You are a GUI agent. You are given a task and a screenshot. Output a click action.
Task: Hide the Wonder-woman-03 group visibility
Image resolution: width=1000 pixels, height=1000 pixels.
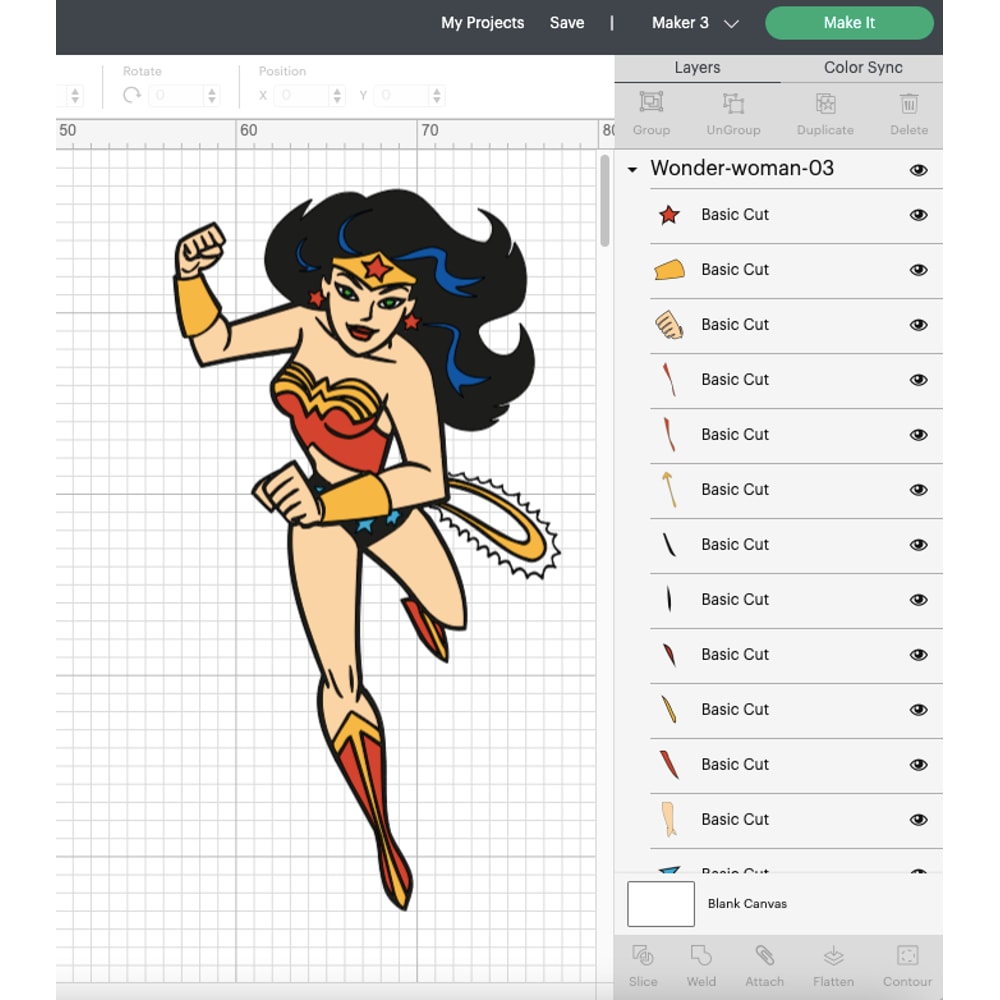coord(919,169)
